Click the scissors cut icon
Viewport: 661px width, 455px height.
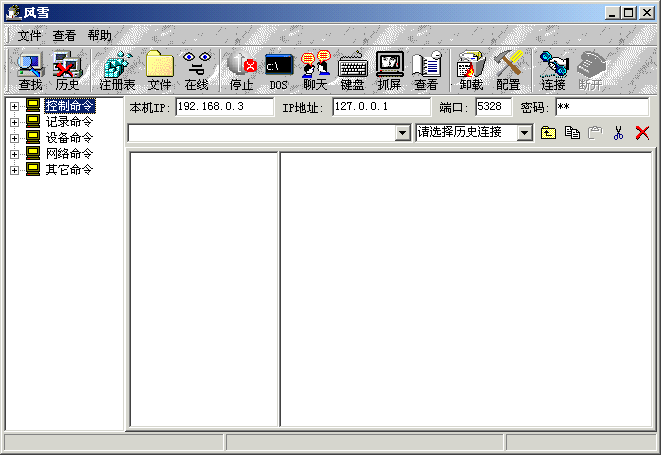[x=618, y=132]
